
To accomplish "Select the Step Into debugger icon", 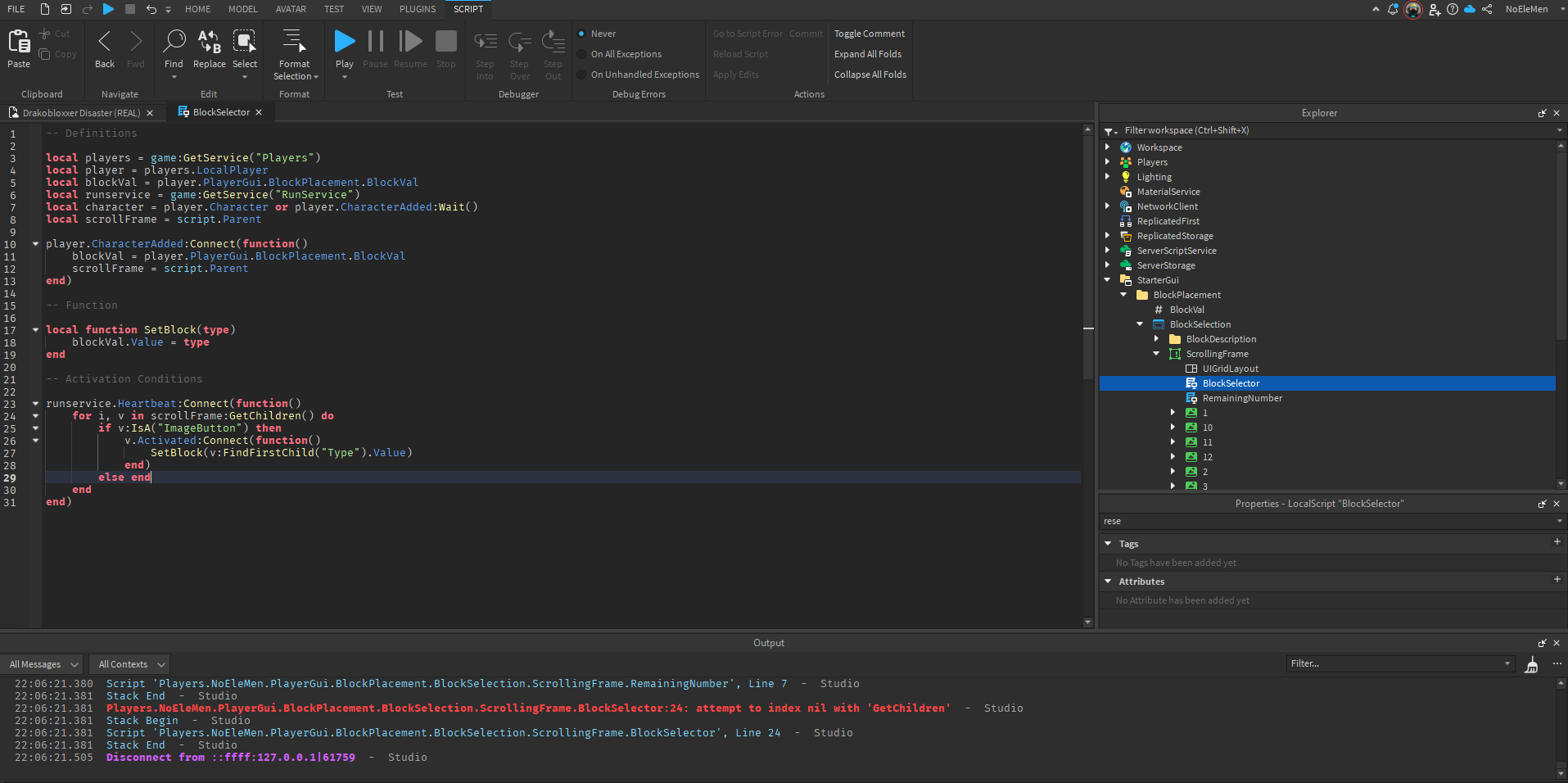I will pos(485,41).
